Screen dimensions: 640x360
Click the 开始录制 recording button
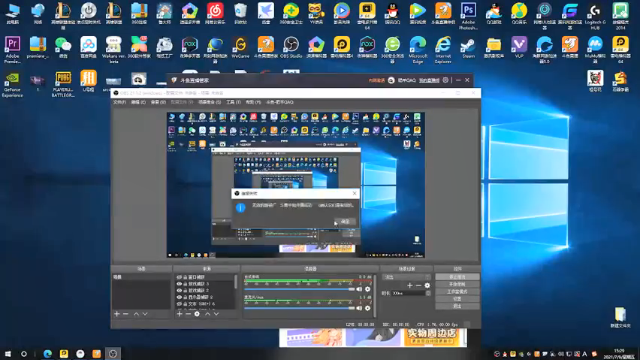tap(457, 284)
